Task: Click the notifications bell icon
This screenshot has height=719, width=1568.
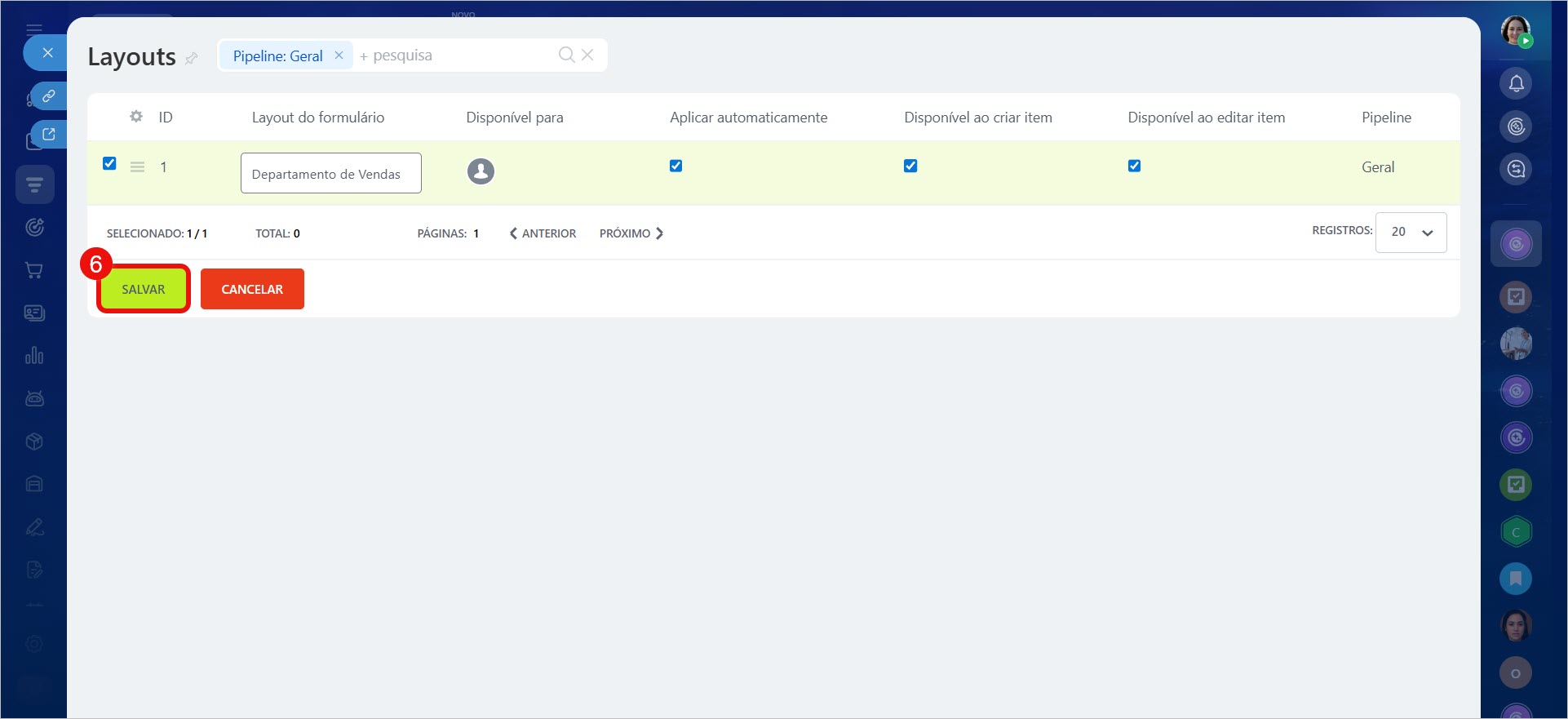Action: [1516, 83]
